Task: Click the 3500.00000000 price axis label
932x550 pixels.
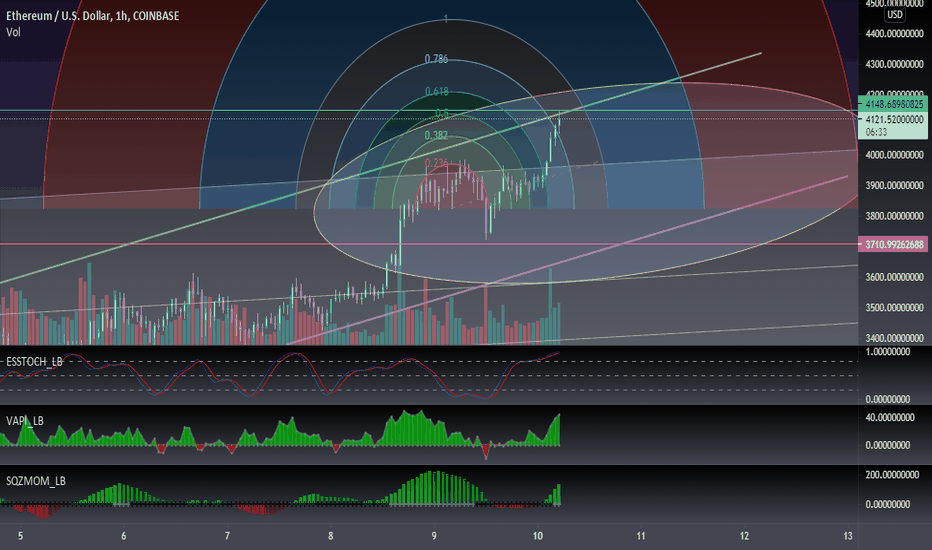Action: [x=895, y=308]
